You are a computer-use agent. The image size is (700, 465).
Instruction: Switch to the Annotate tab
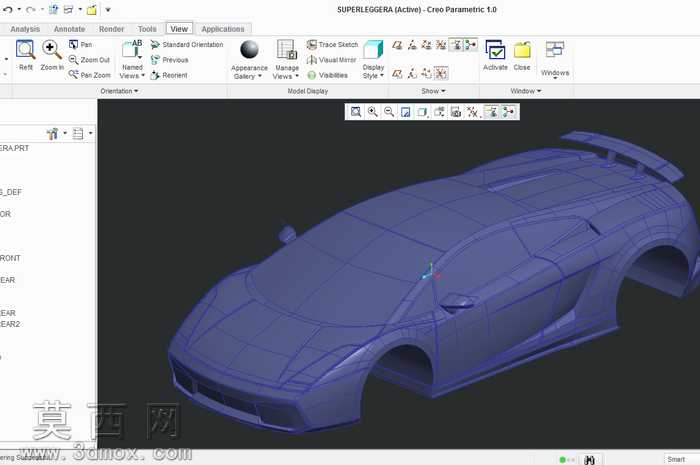[69, 29]
